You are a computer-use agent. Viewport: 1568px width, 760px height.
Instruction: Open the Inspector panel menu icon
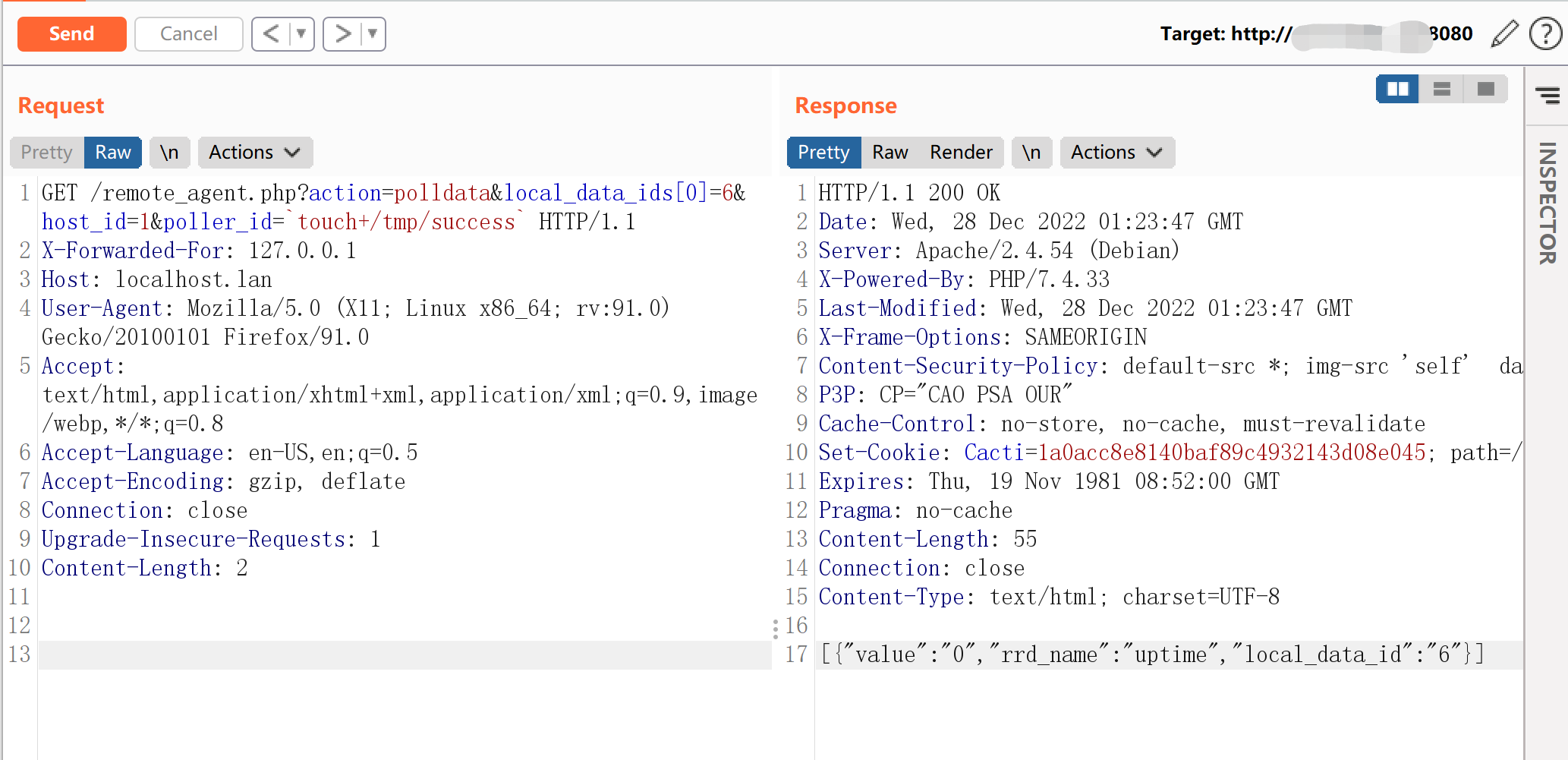[1547, 95]
